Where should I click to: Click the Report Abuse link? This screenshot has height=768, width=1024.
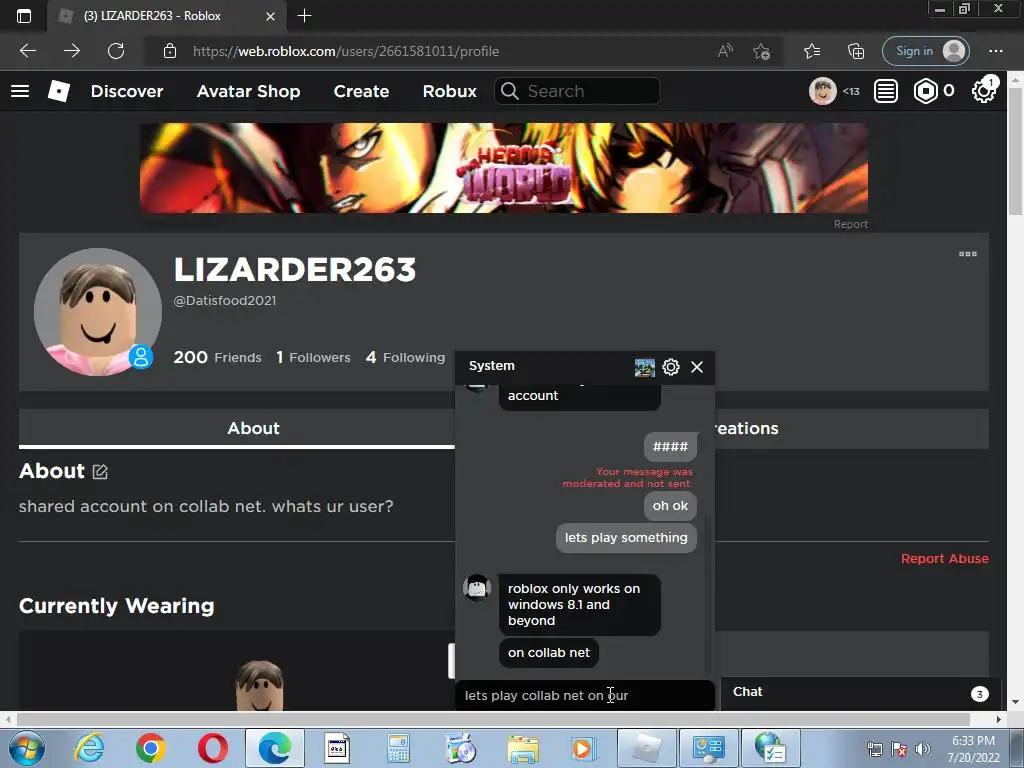pyautogui.click(x=944, y=558)
